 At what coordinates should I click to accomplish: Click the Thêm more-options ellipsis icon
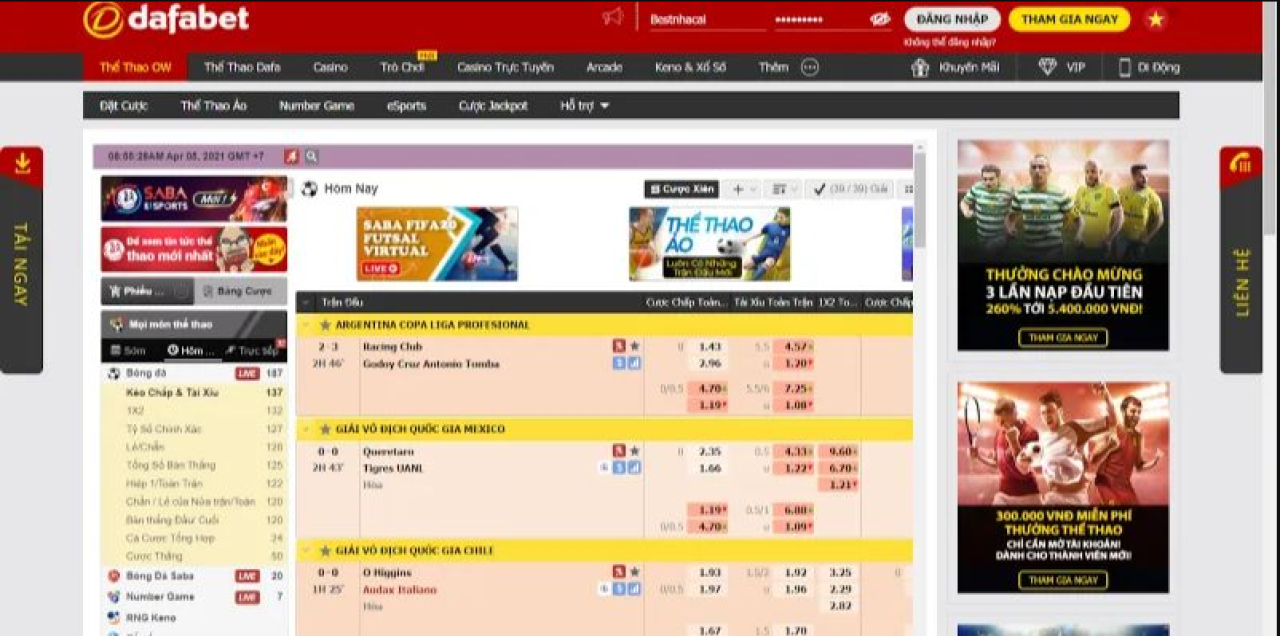[x=810, y=68]
